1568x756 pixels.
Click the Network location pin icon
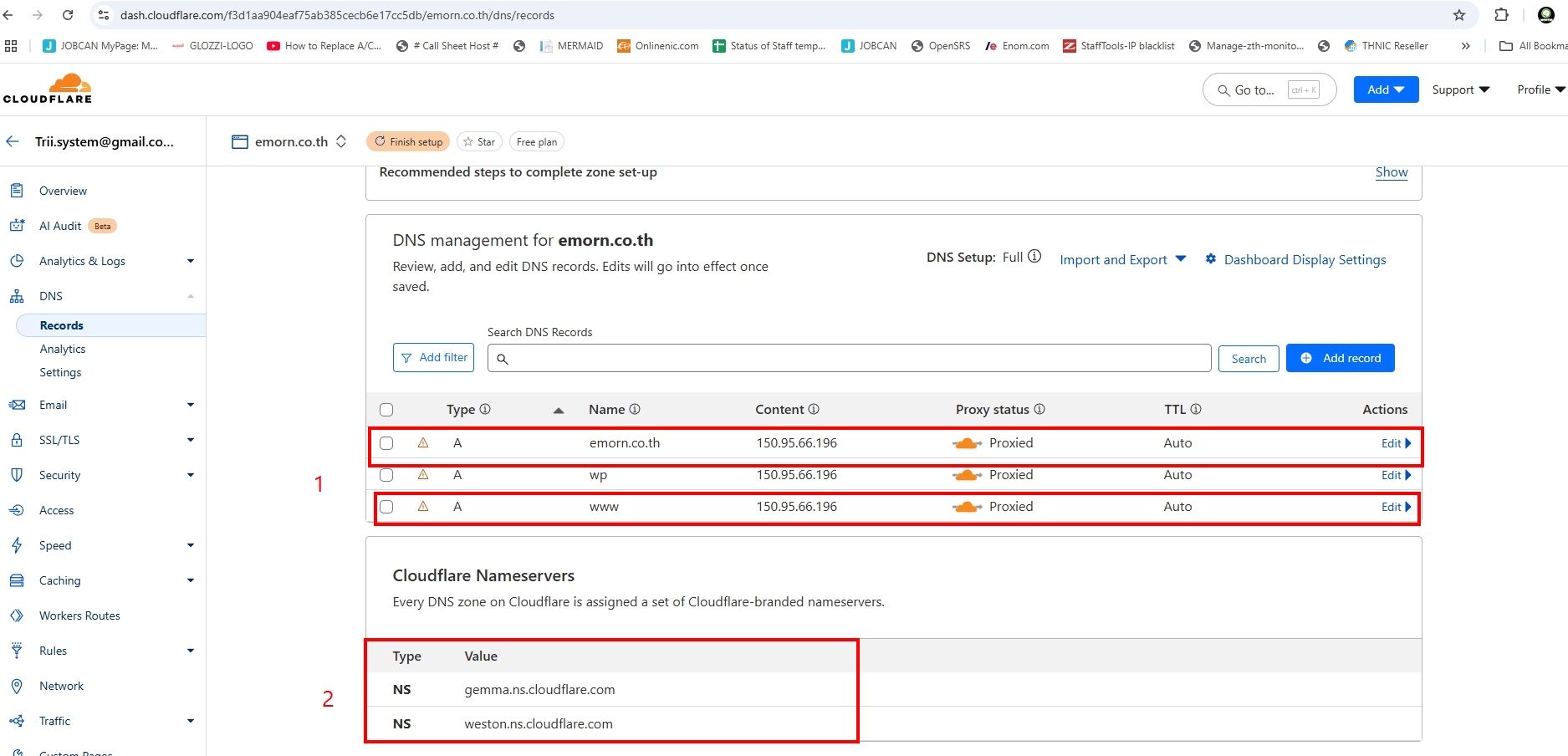[17, 686]
